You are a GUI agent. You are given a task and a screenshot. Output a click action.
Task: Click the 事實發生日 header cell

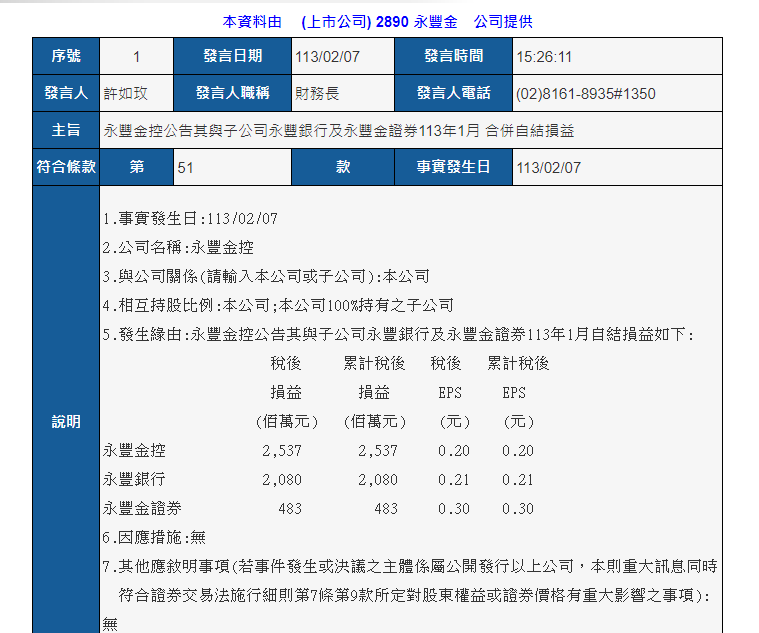pos(454,167)
